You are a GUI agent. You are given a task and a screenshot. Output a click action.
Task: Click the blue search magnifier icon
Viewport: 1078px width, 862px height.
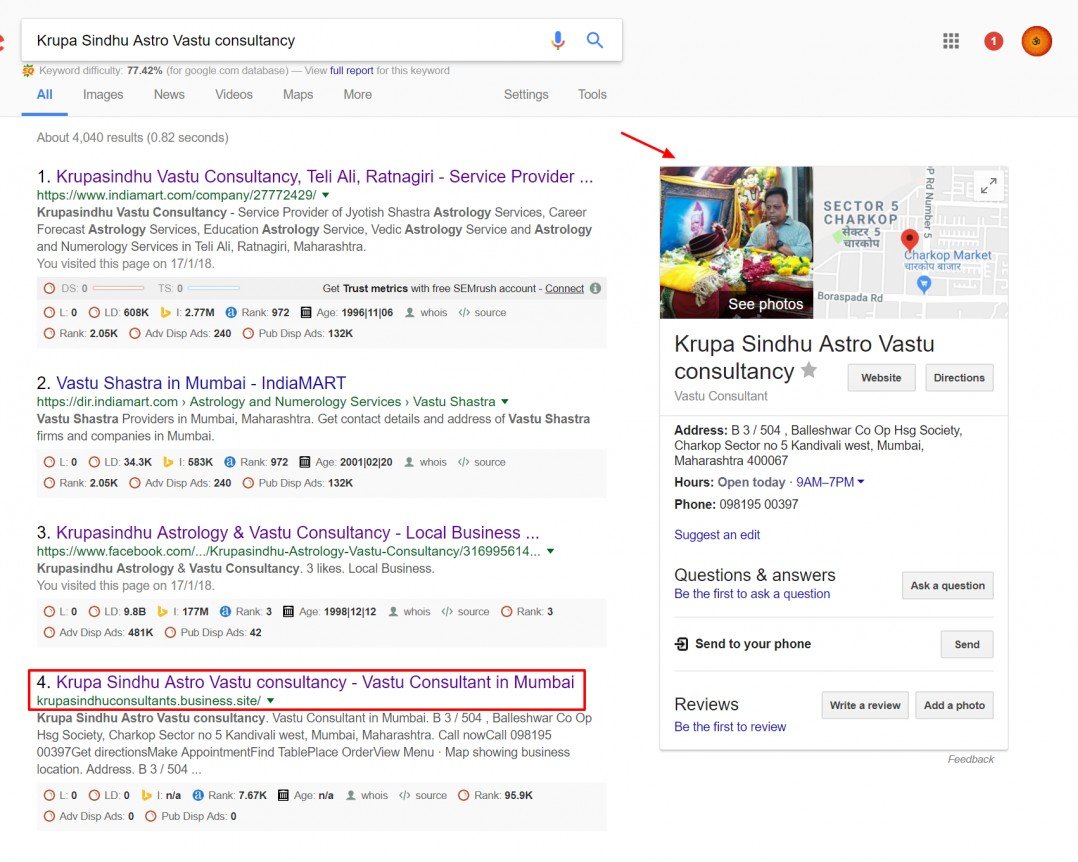(x=595, y=40)
